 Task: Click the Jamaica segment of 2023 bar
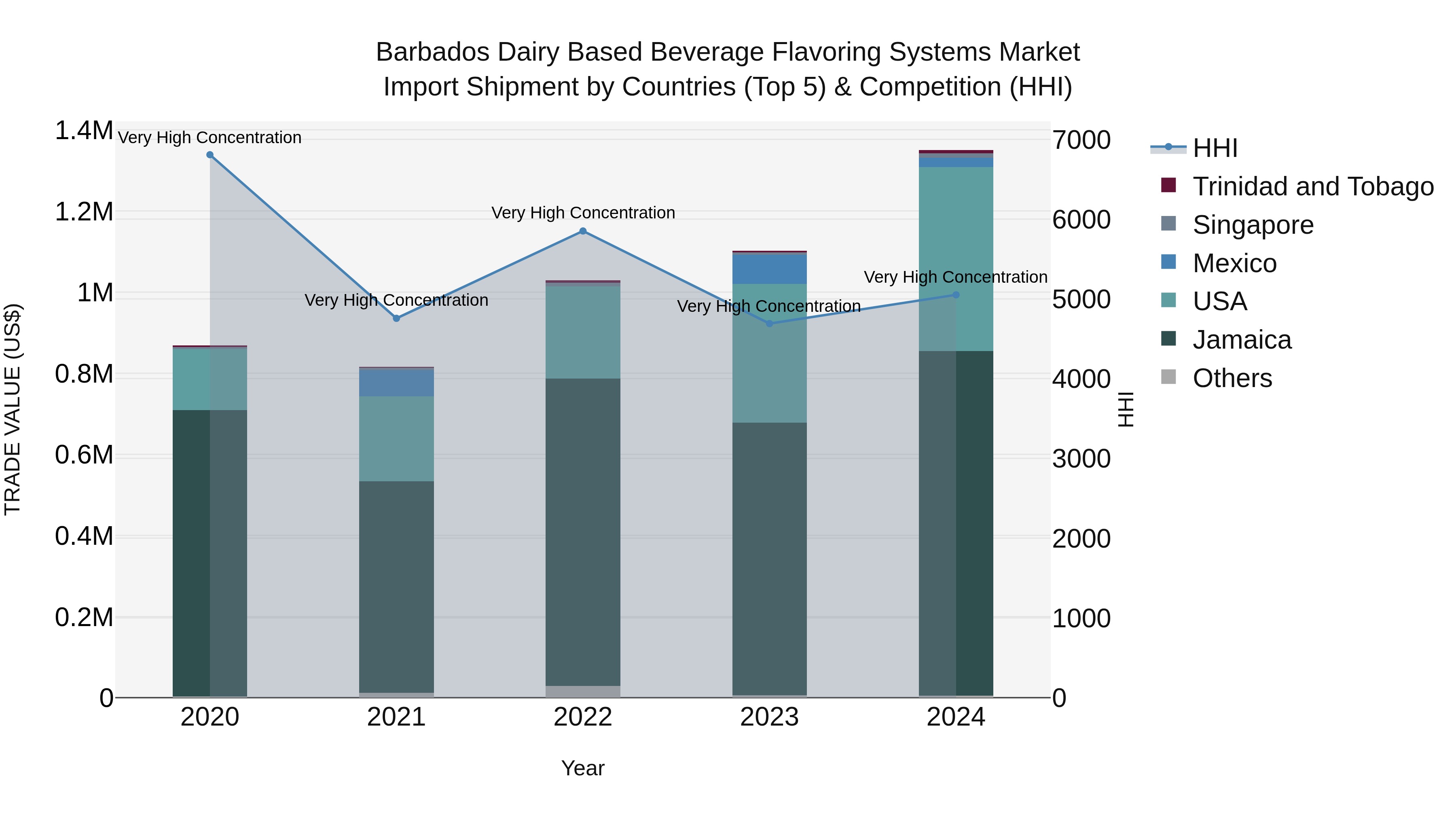(769, 559)
